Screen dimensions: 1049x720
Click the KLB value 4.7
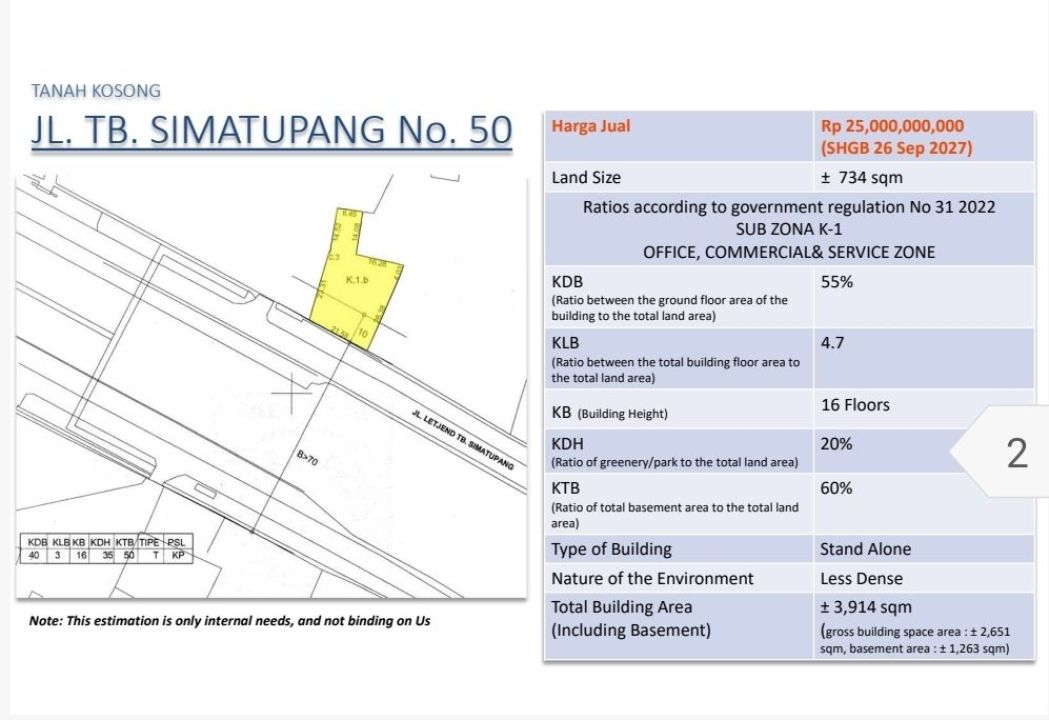point(832,343)
